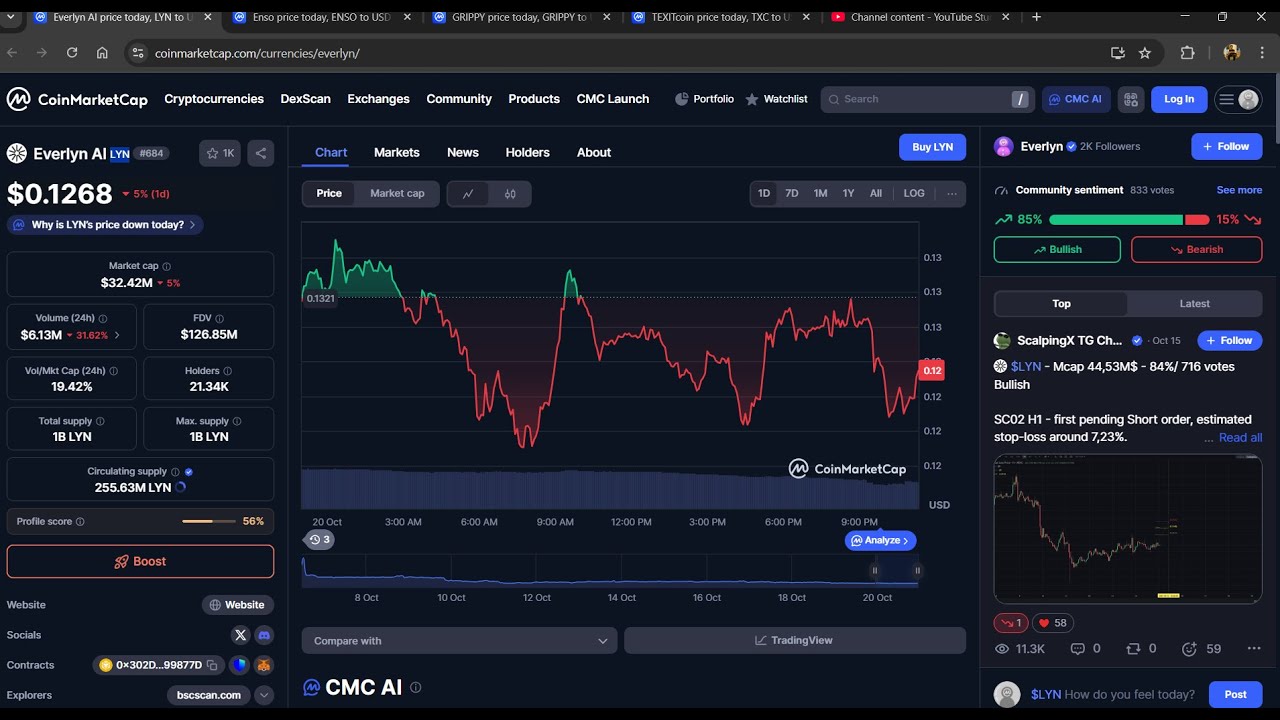Vote Bullish sentiment

coord(1057,250)
